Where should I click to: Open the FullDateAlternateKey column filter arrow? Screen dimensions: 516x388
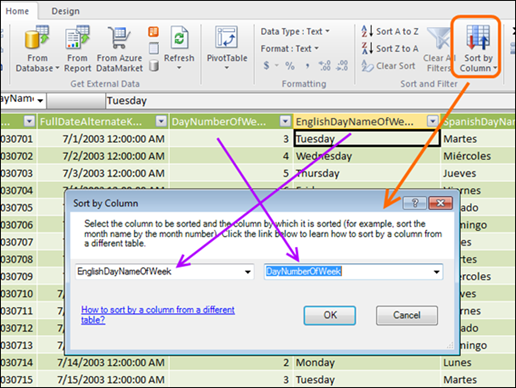click(x=161, y=122)
